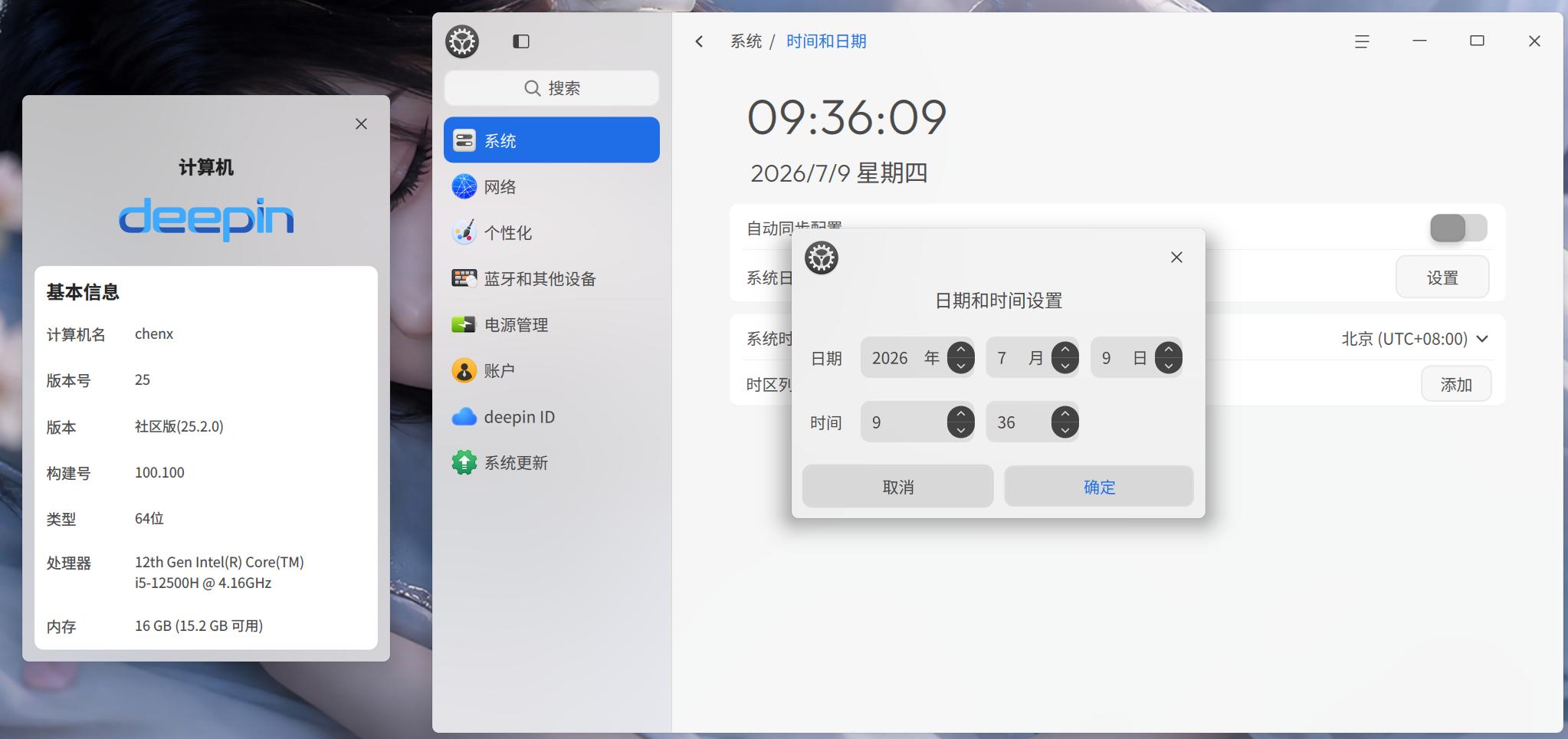Click the version text 社区版(25.2.0)
Image resolution: width=1568 pixels, height=739 pixels.
(x=179, y=426)
